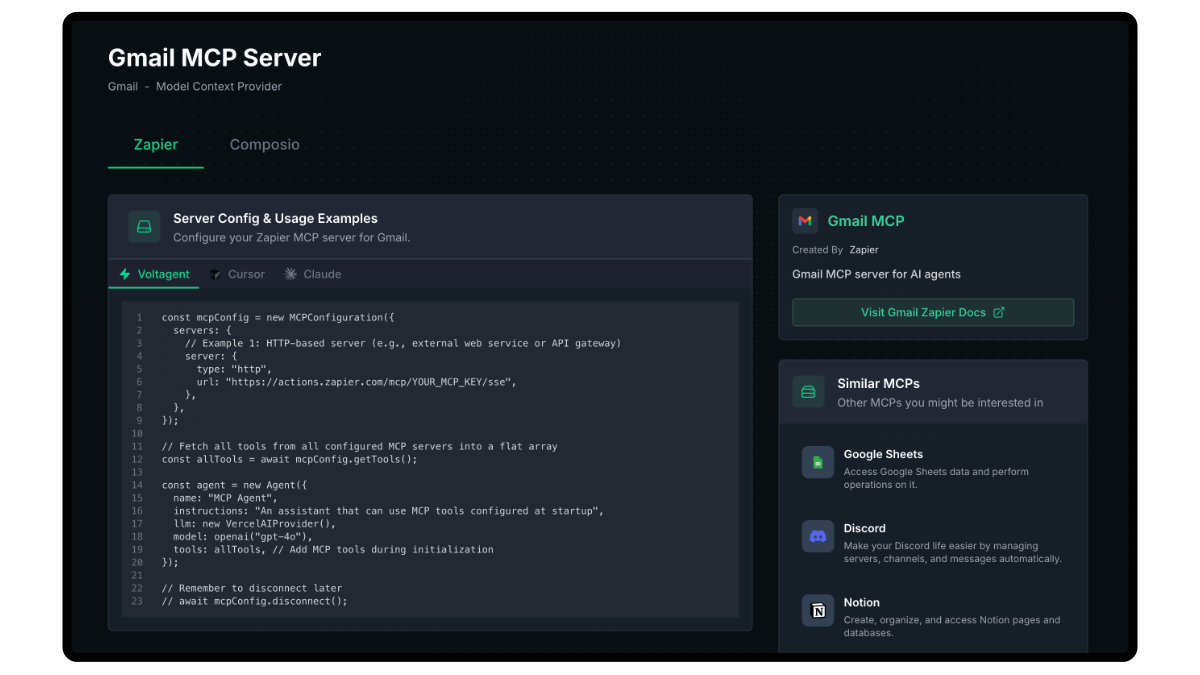Viewport: 1200px width, 675px height.
Task: Click the code line type: "http"
Action: (234, 369)
